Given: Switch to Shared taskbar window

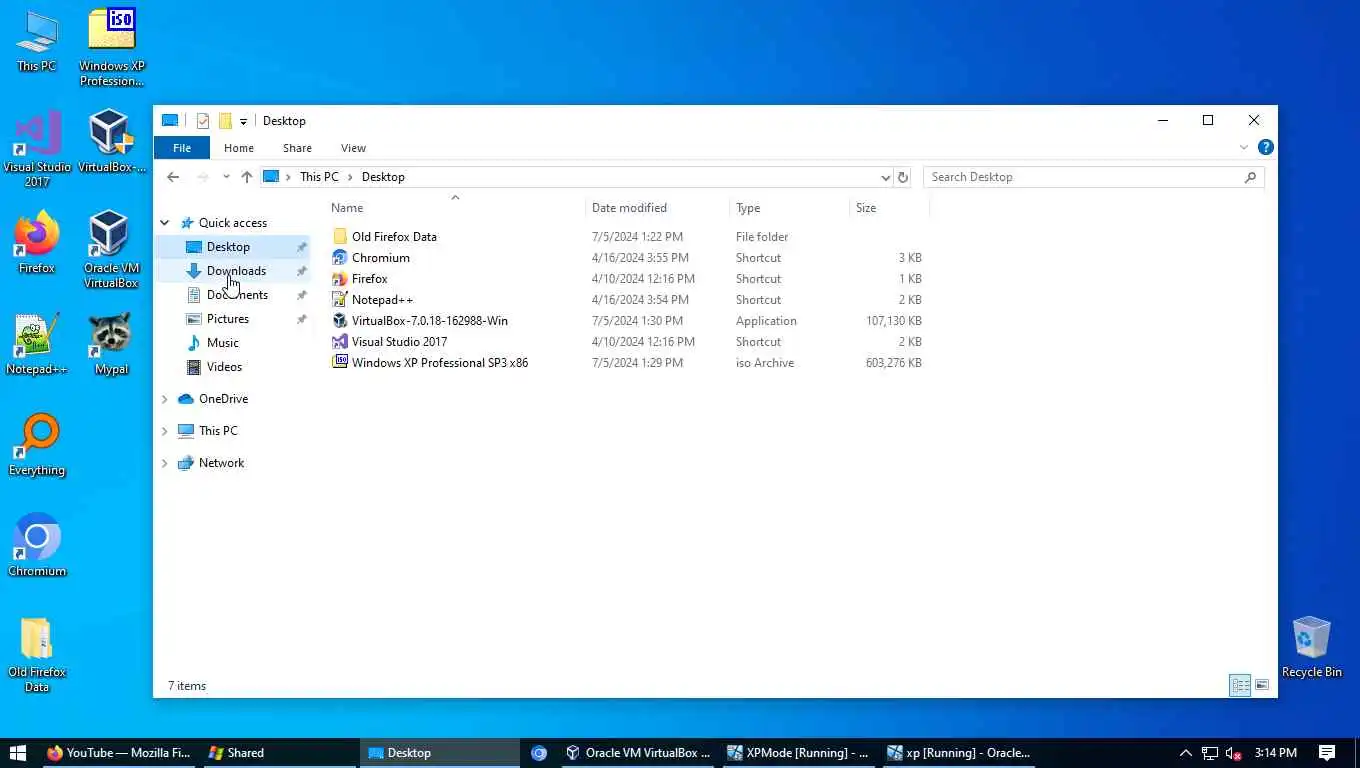Looking at the screenshot, I should coord(278,753).
